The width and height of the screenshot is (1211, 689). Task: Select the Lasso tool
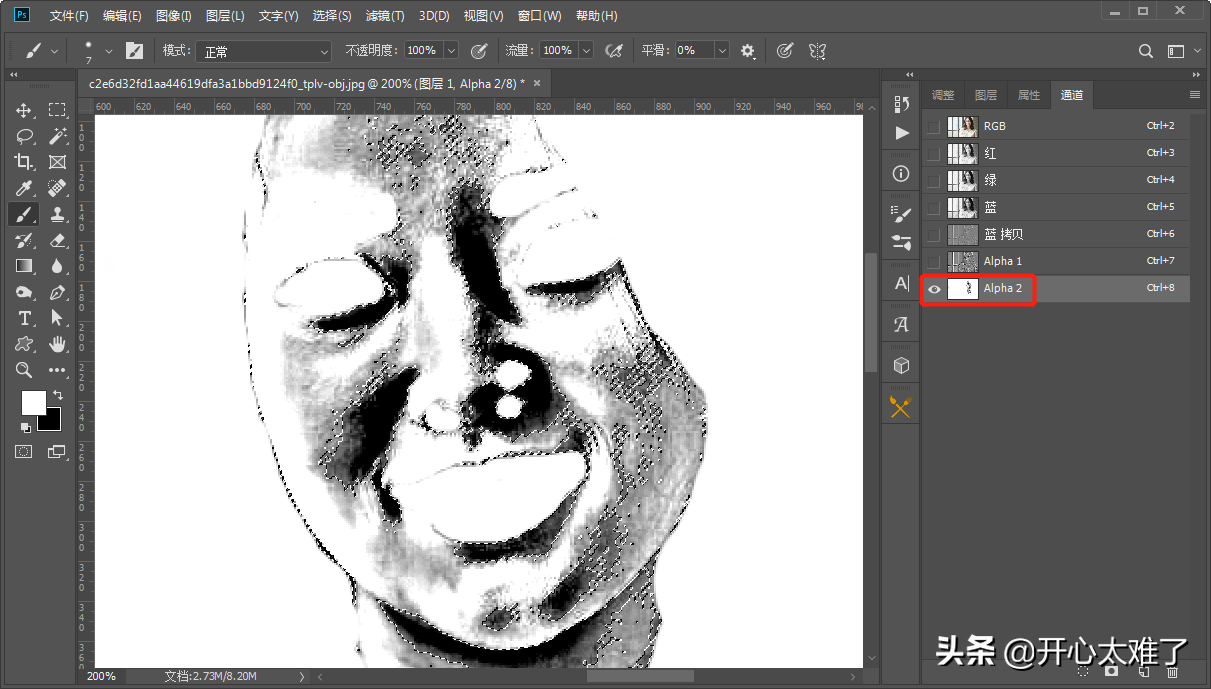pos(24,136)
